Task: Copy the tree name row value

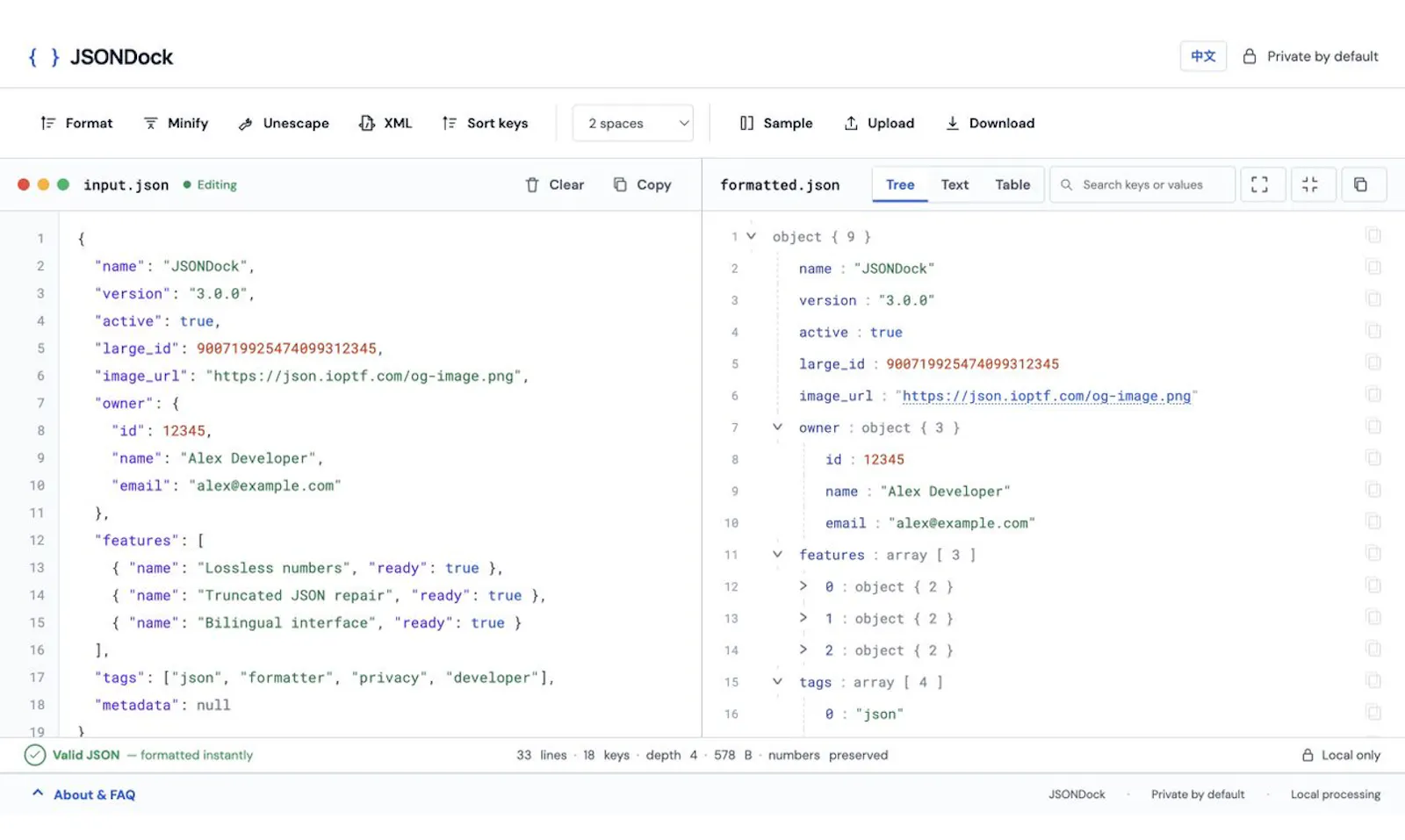Action: 1373,267
